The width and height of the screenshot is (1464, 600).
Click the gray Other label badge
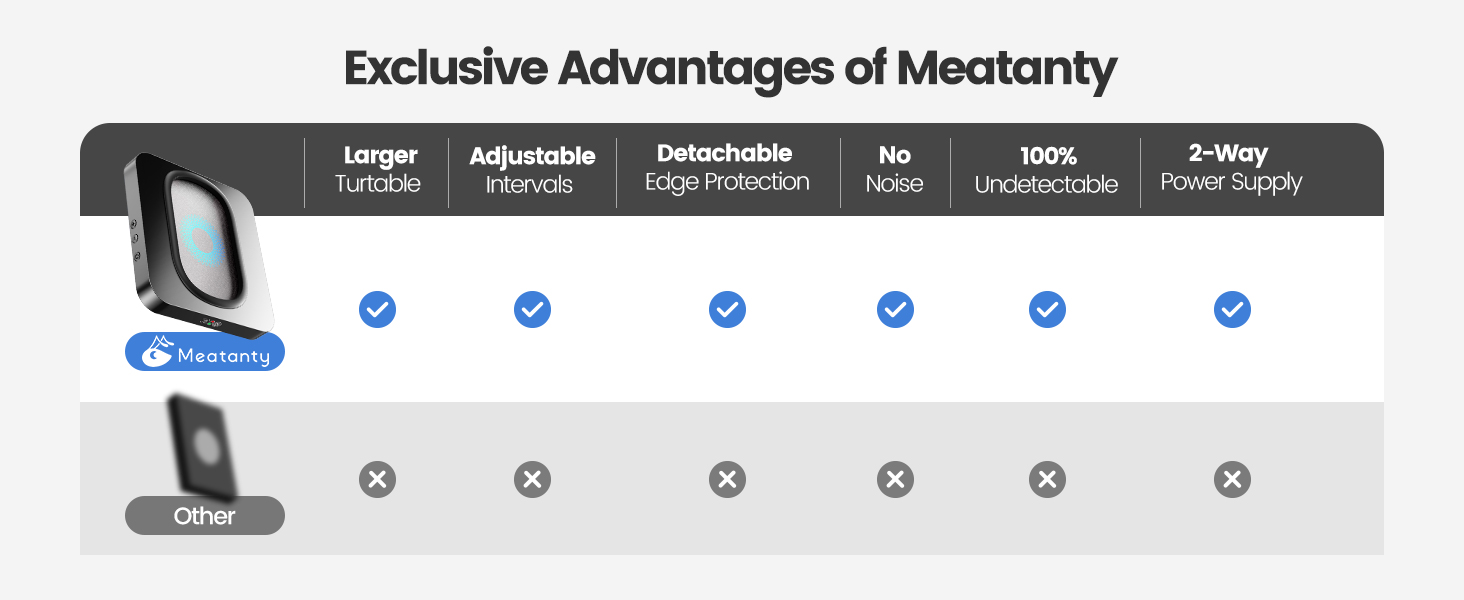click(205, 516)
